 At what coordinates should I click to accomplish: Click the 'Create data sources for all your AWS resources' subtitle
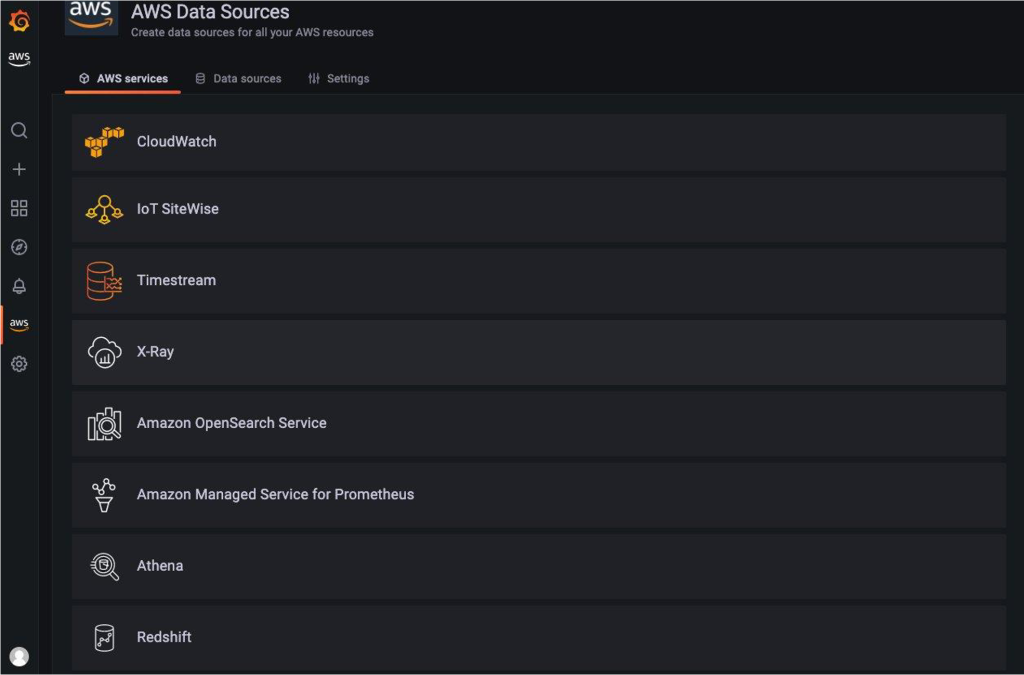[252, 32]
